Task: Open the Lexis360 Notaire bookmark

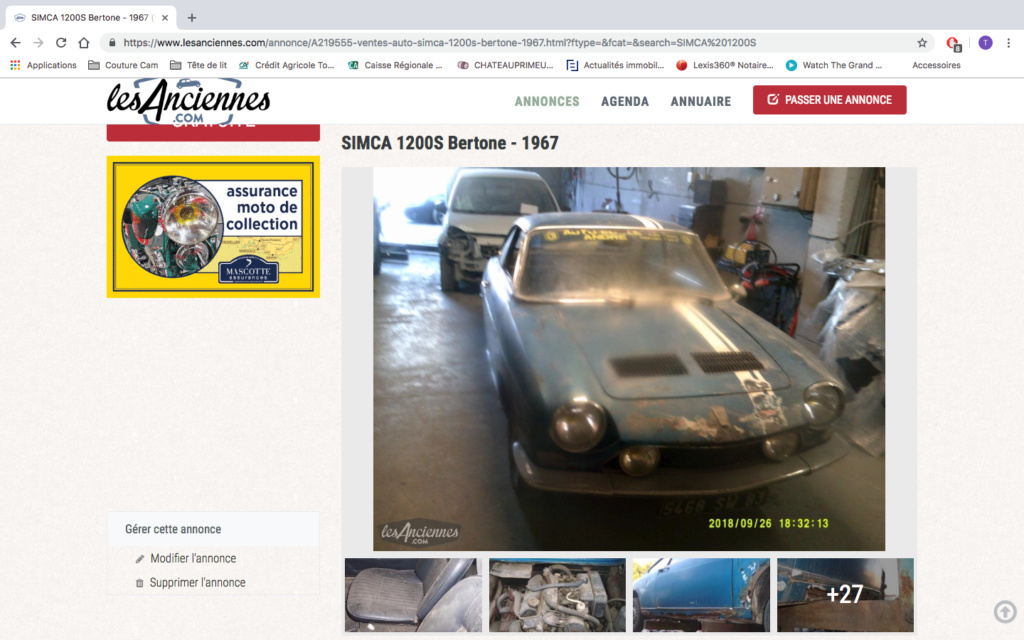Action: 724,65
